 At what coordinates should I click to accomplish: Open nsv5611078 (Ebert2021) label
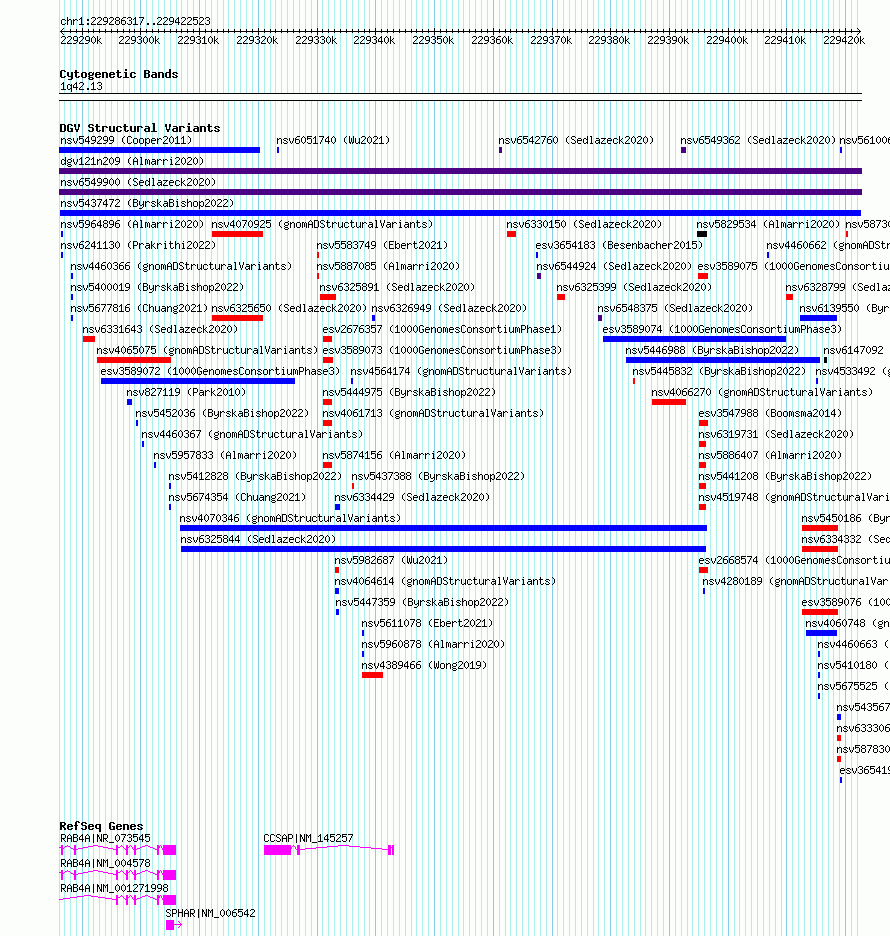pyautogui.click(x=427, y=623)
